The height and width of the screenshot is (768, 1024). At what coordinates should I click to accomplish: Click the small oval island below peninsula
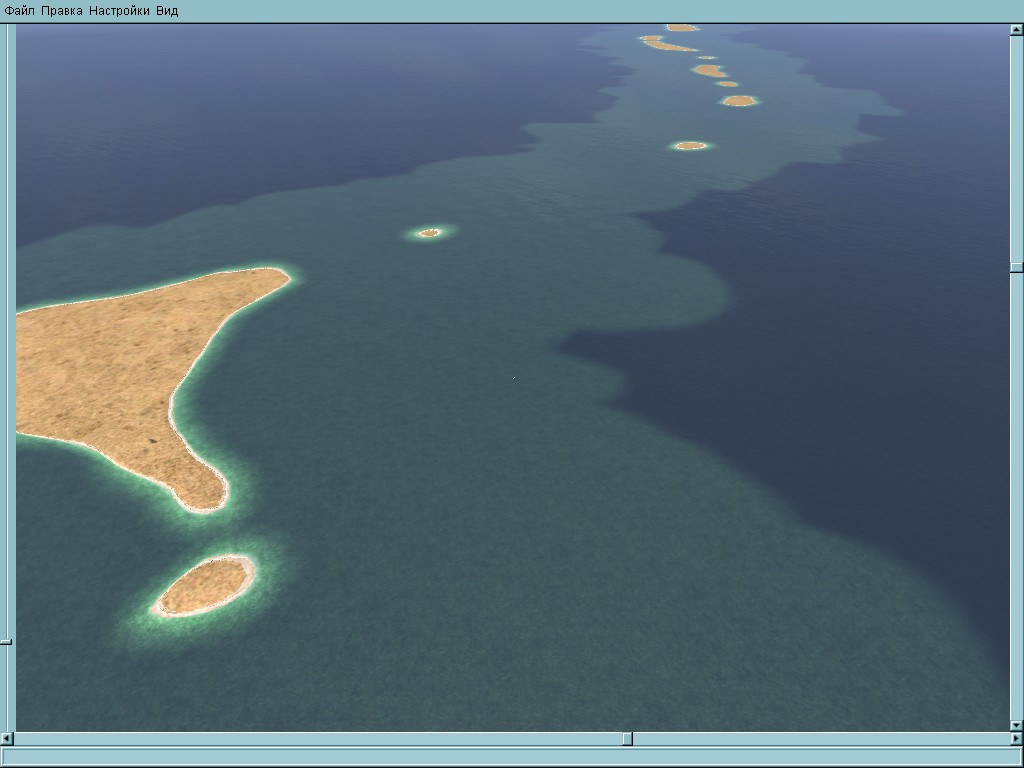(205, 586)
